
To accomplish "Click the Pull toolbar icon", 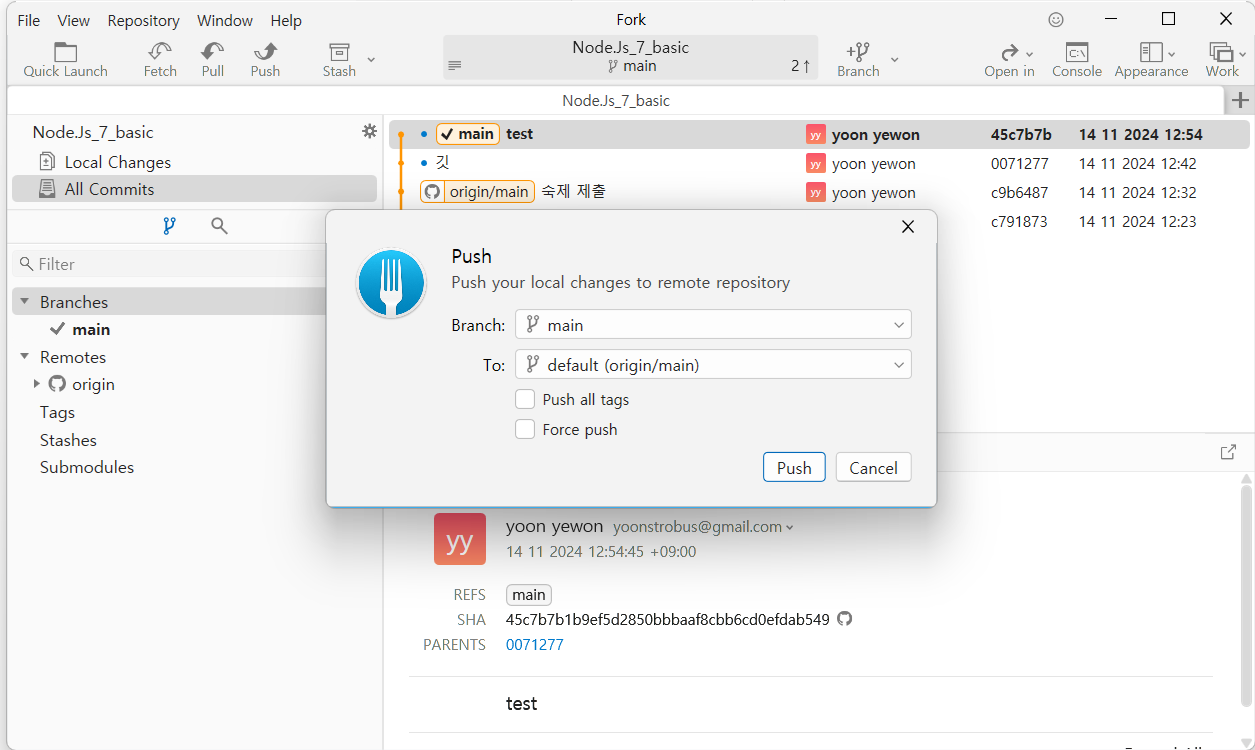I will [213, 60].
